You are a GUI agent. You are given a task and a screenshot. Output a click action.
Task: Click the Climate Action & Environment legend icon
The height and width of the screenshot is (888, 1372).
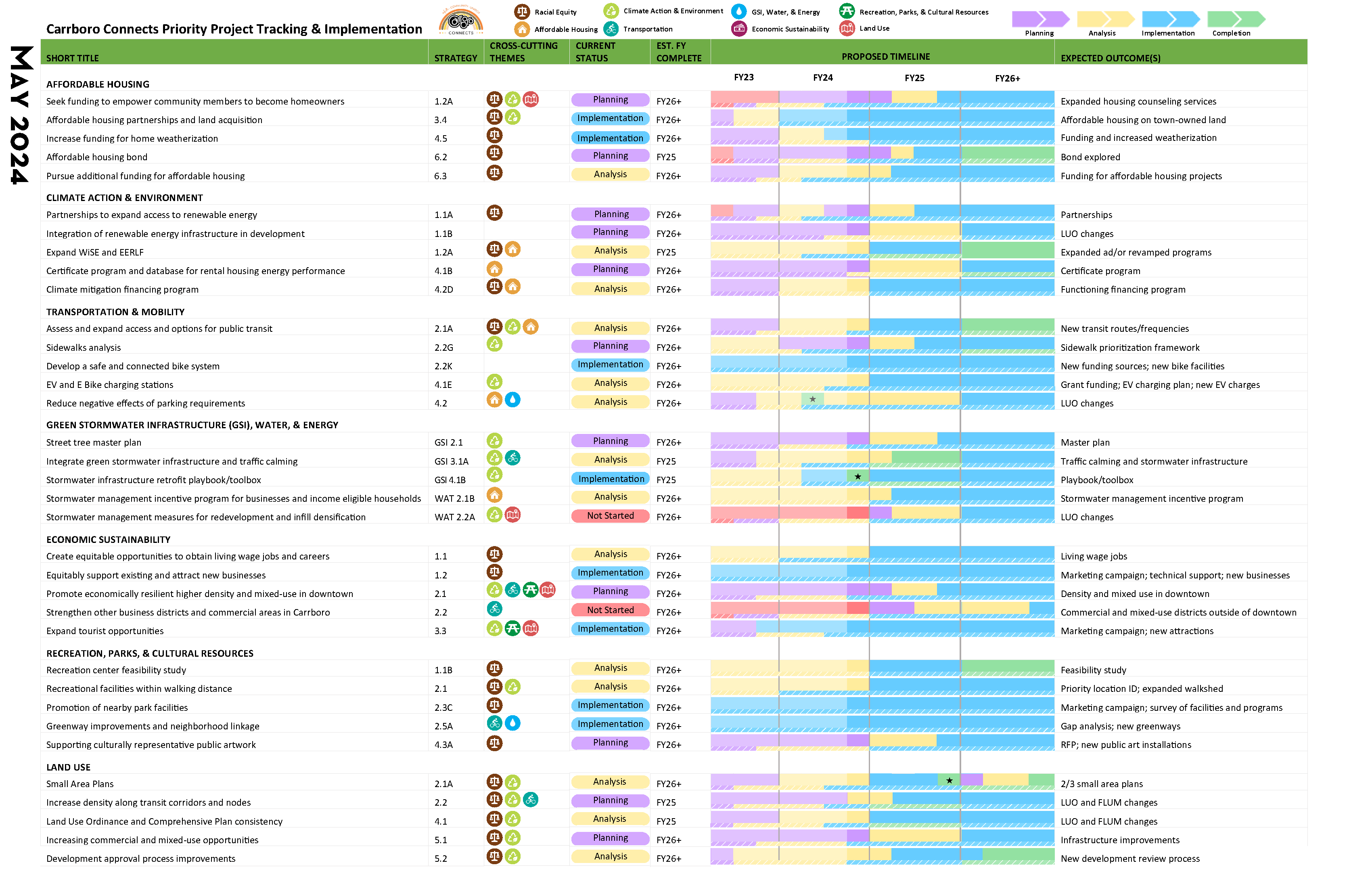coord(611,11)
